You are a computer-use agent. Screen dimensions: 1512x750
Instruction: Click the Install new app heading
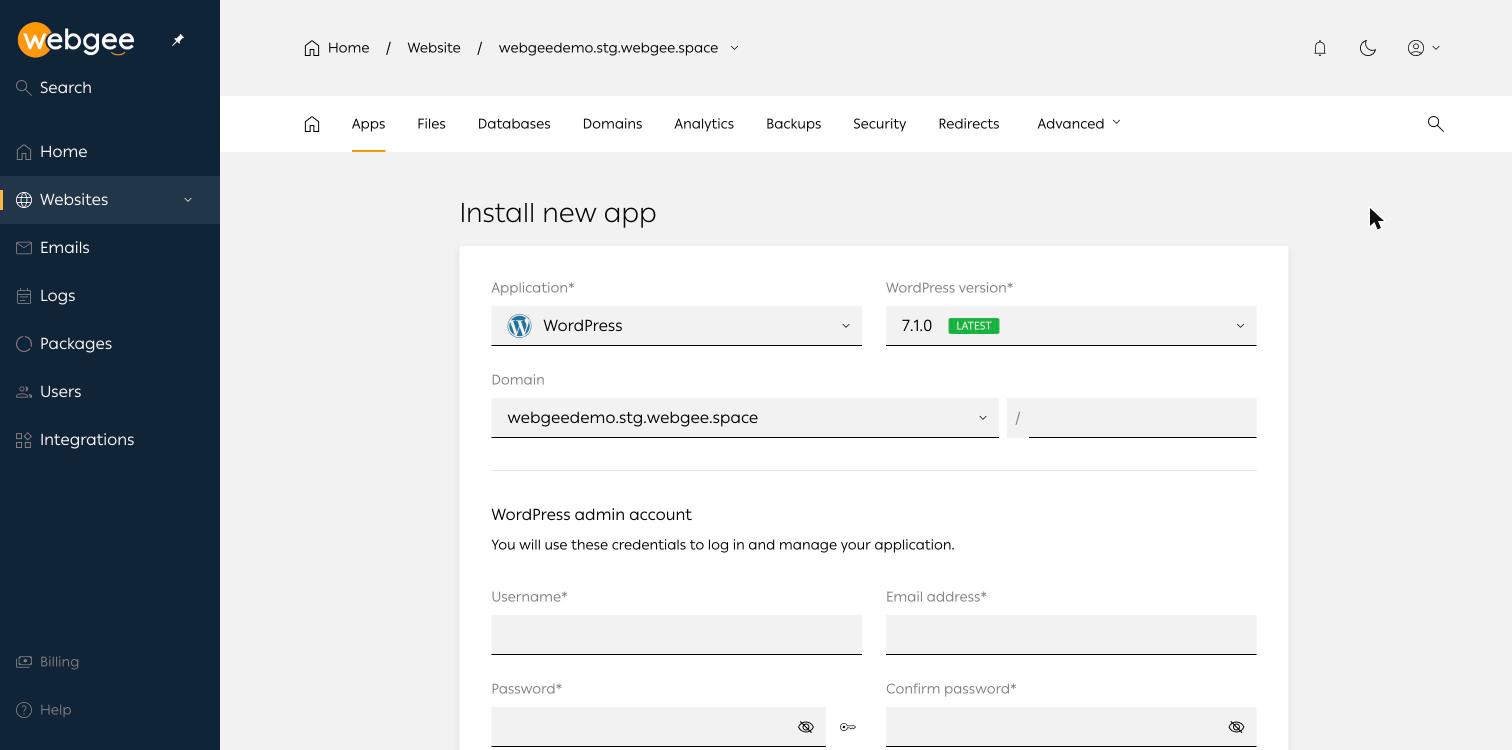[558, 214]
